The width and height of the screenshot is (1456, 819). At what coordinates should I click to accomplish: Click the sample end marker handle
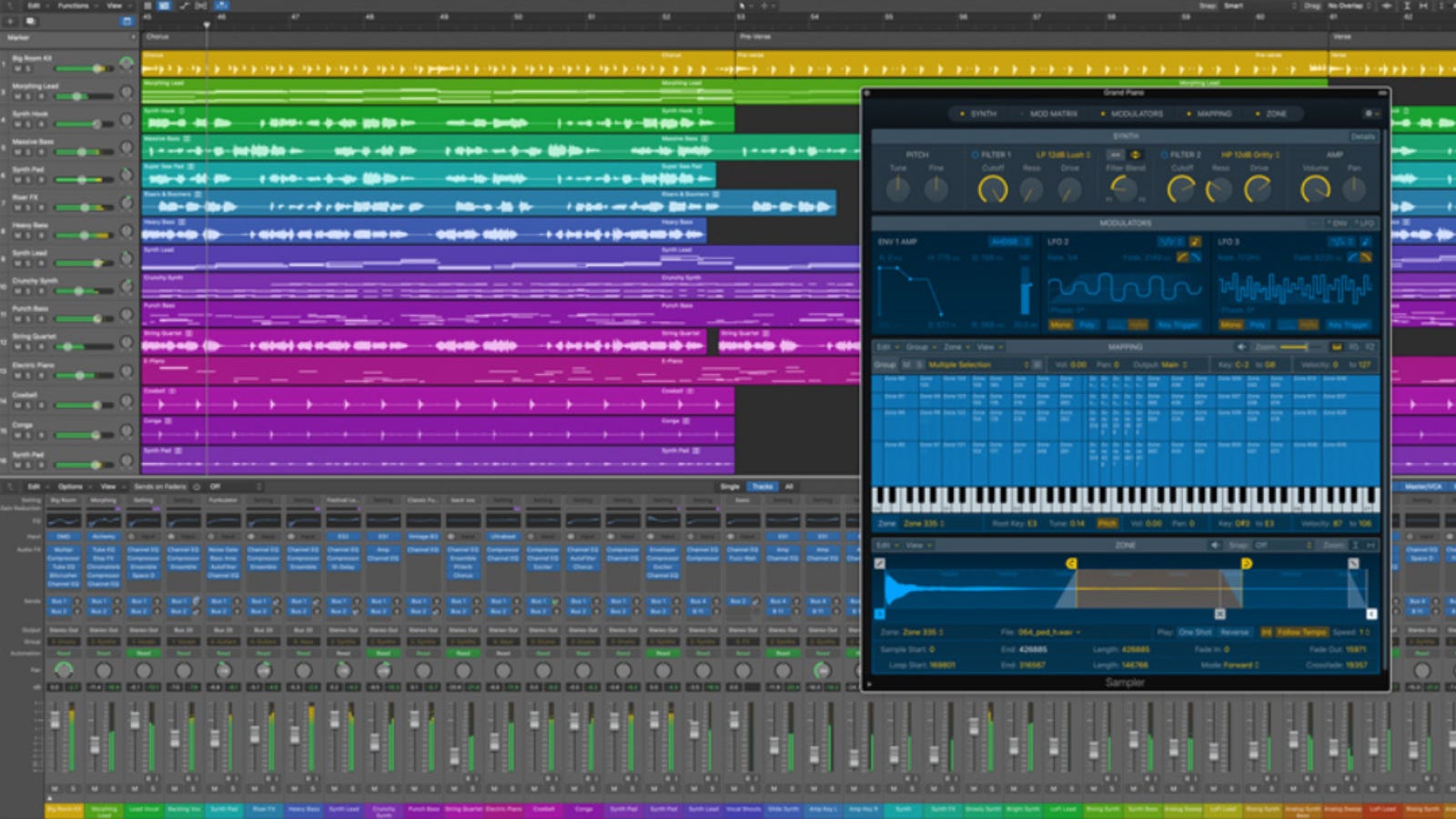[1371, 614]
